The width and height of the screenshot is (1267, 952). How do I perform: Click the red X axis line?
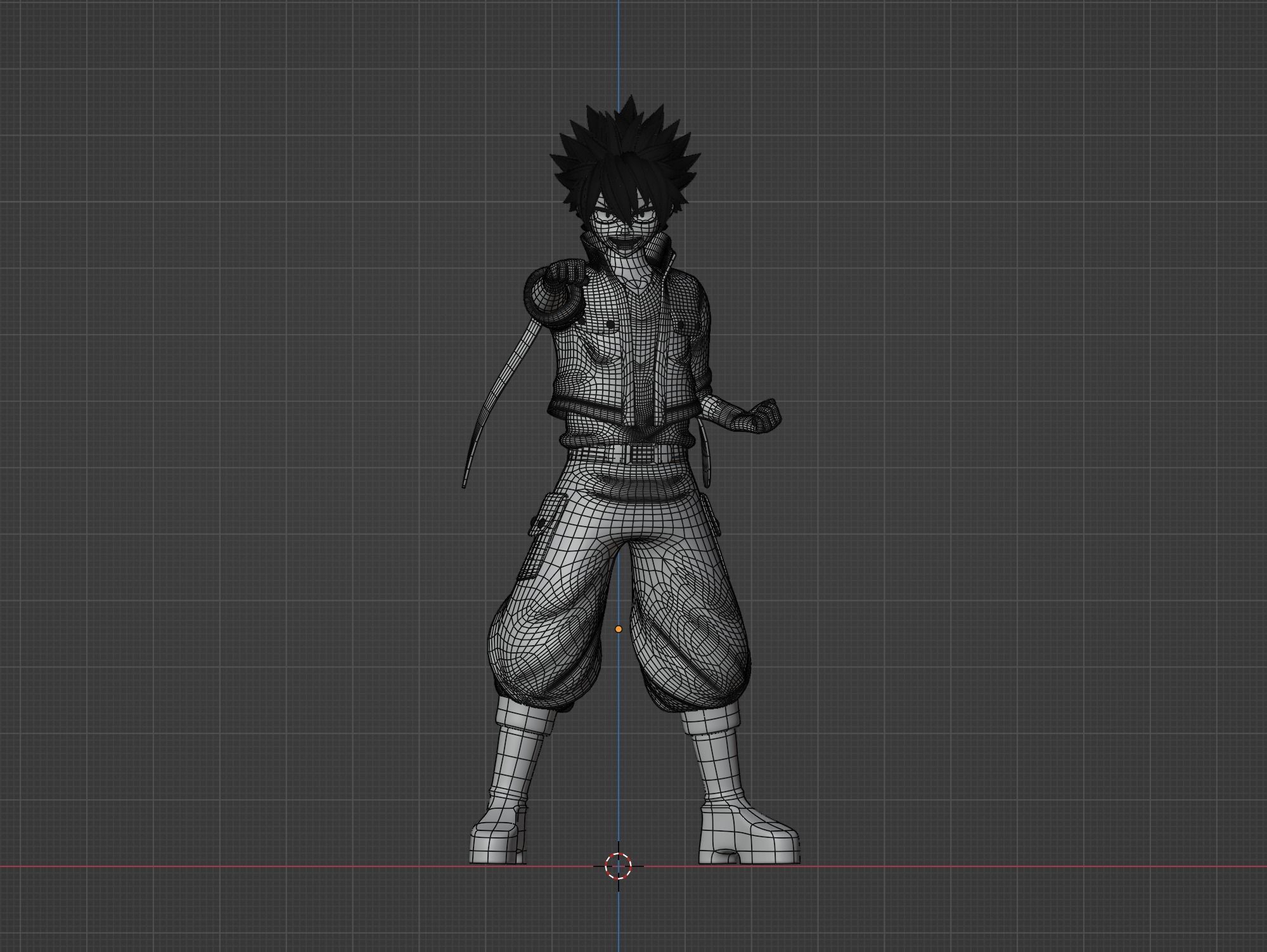click(x=254, y=866)
